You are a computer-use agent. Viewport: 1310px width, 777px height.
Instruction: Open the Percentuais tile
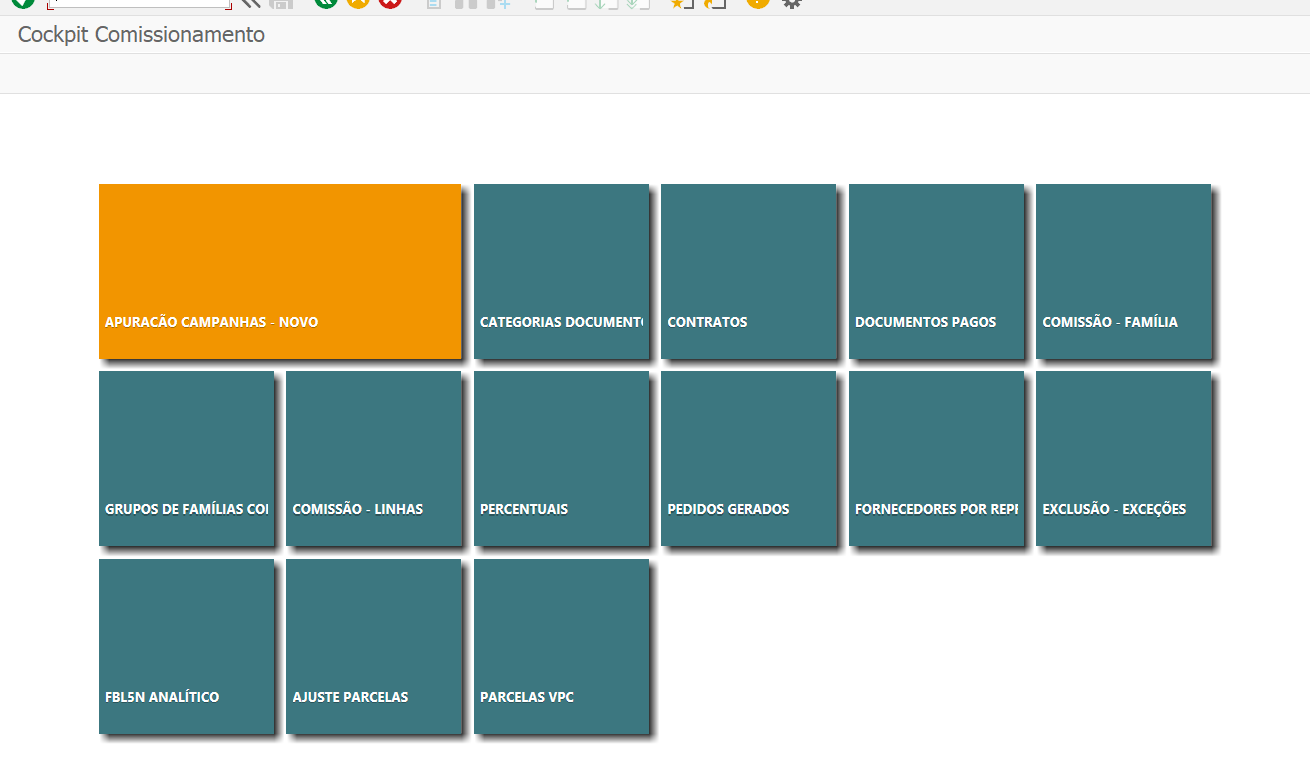tap(561, 458)
